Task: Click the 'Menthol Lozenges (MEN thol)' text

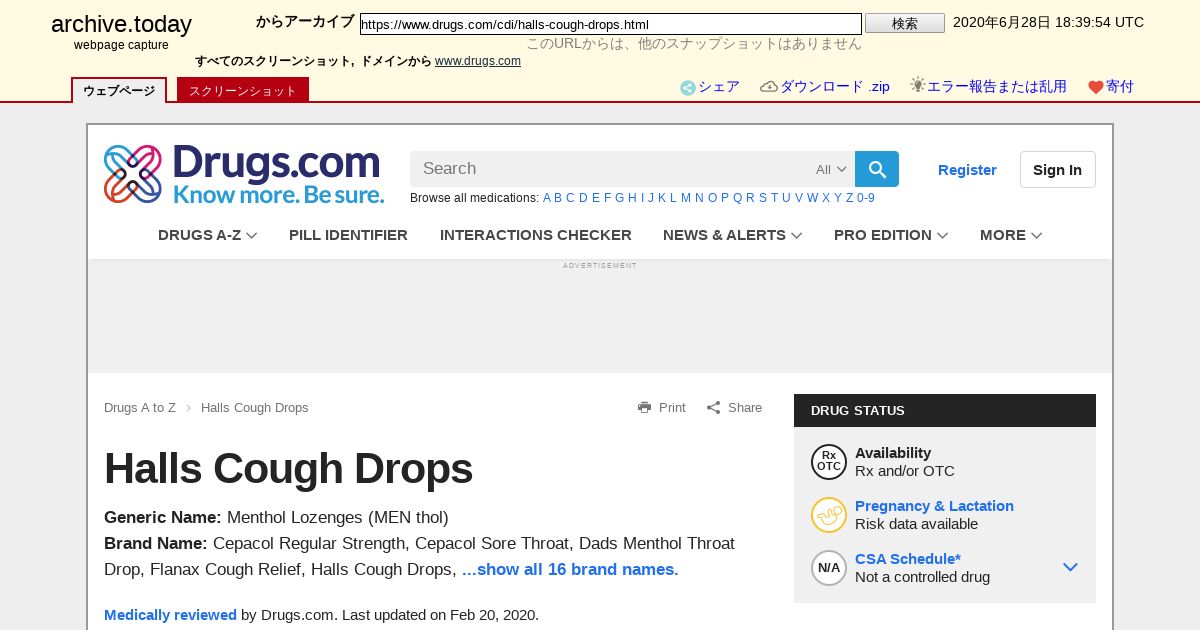Action: [338, 517]
